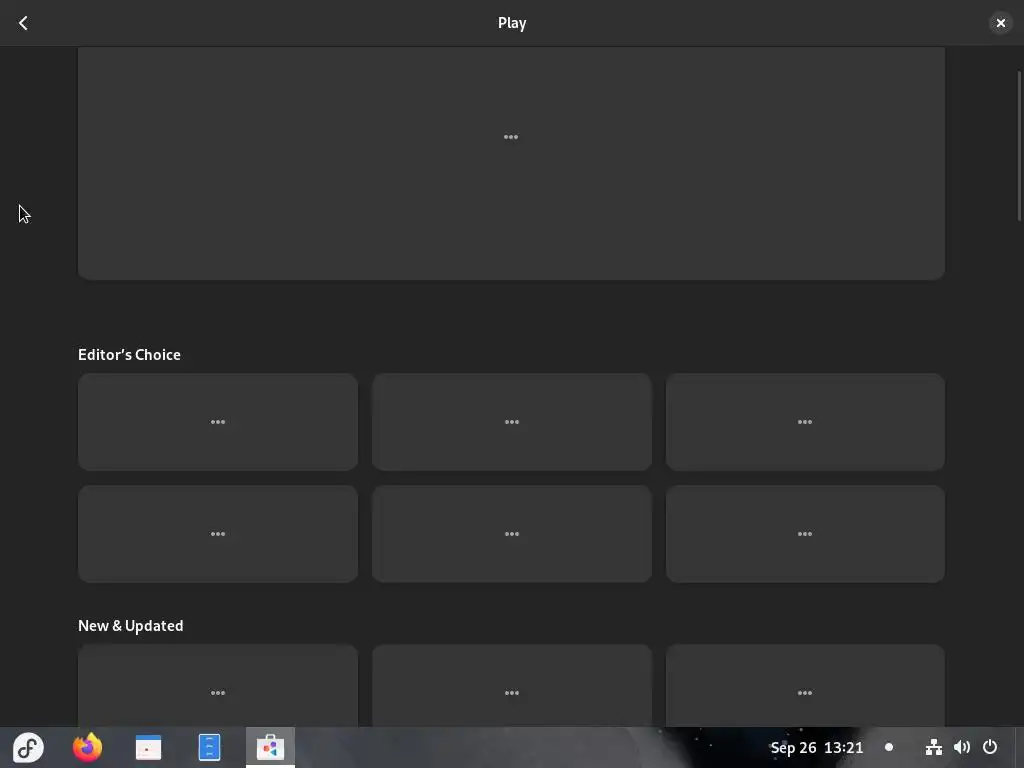Open the blue file manager taskbar icon

pyautogui.click(x=209, y=747)
